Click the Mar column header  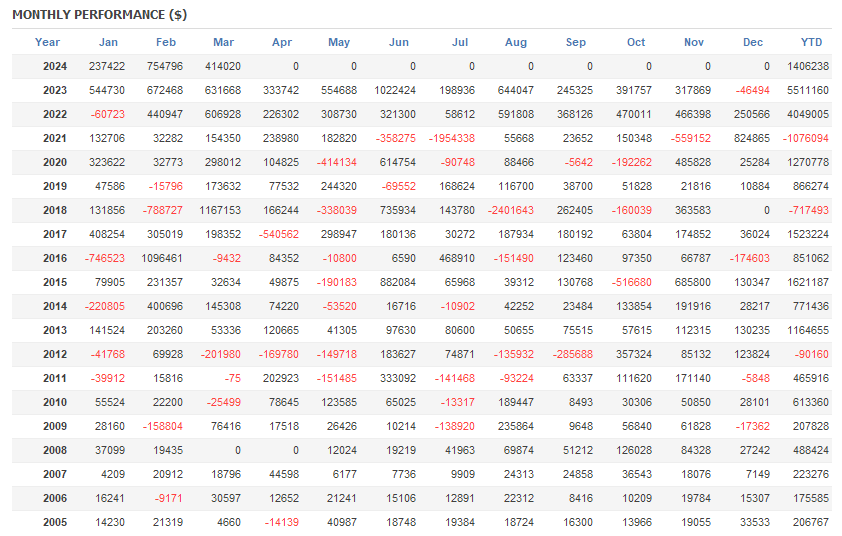(223, 42)
